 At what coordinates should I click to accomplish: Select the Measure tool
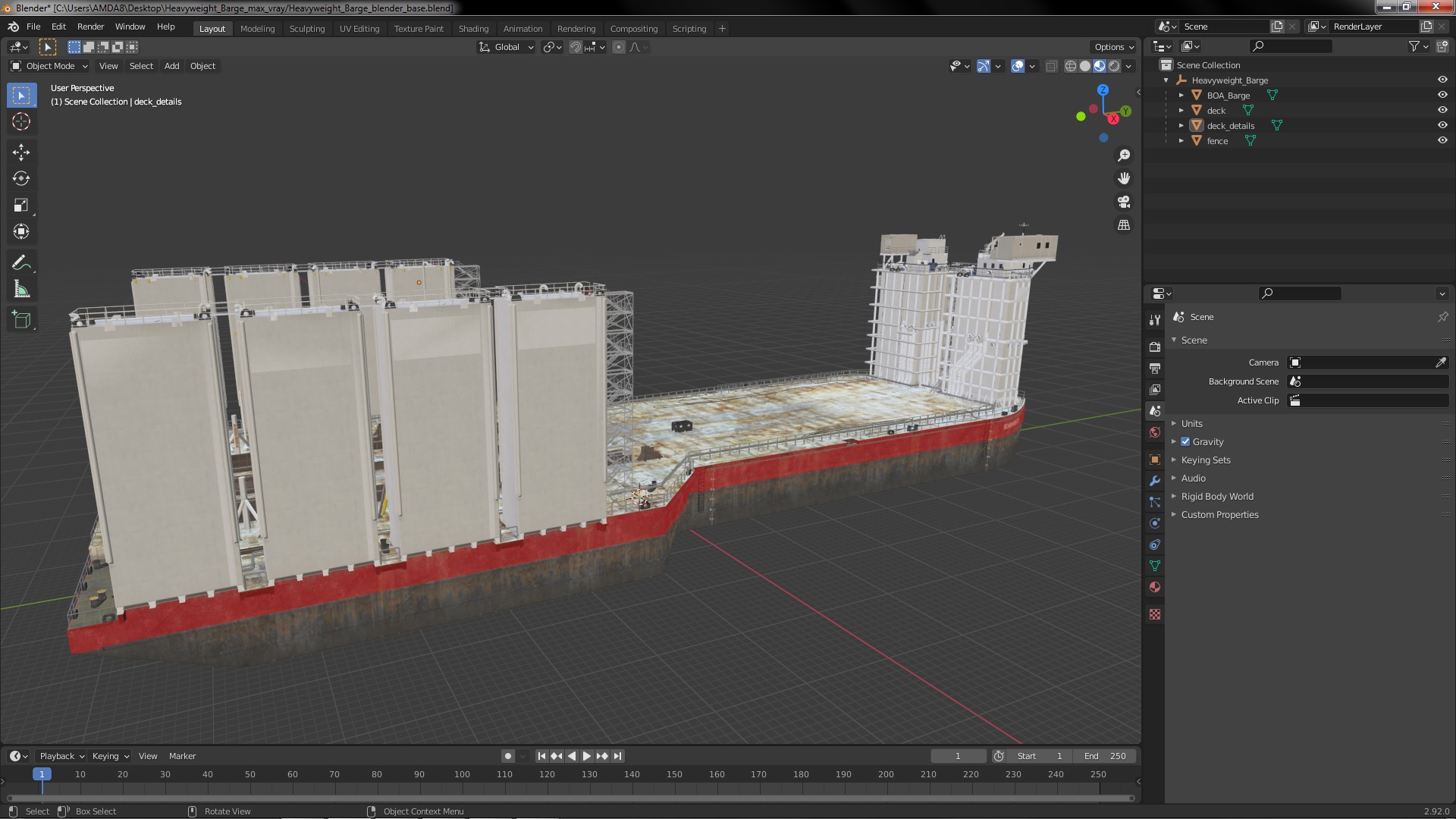(20, 290)
